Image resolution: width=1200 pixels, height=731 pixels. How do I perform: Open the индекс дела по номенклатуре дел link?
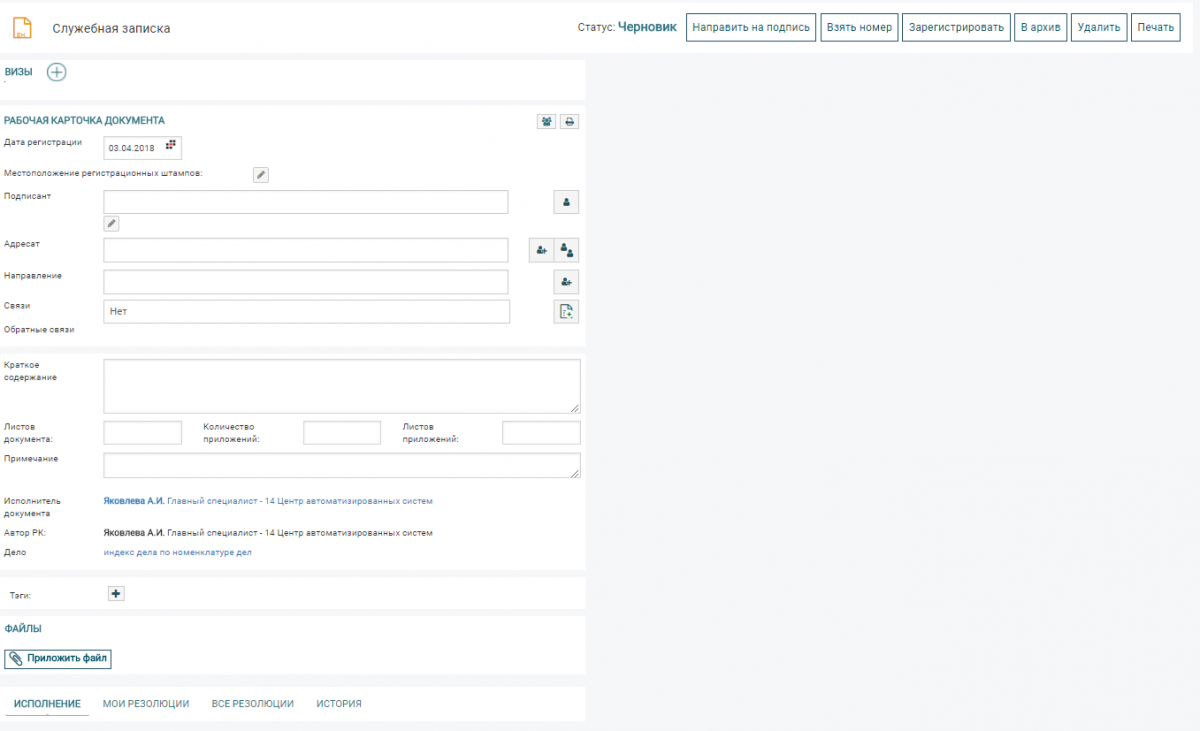tap(178, 552)
